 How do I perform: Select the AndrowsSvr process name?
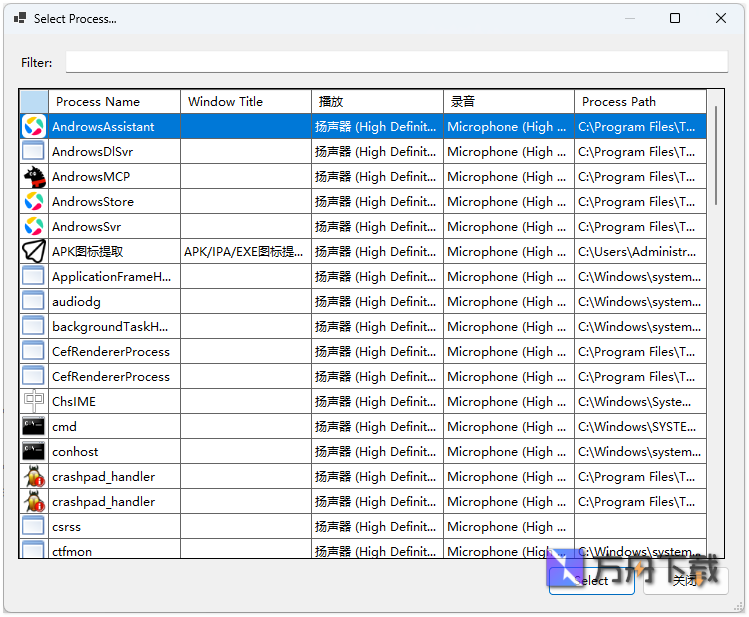click(x=86, y=226)
